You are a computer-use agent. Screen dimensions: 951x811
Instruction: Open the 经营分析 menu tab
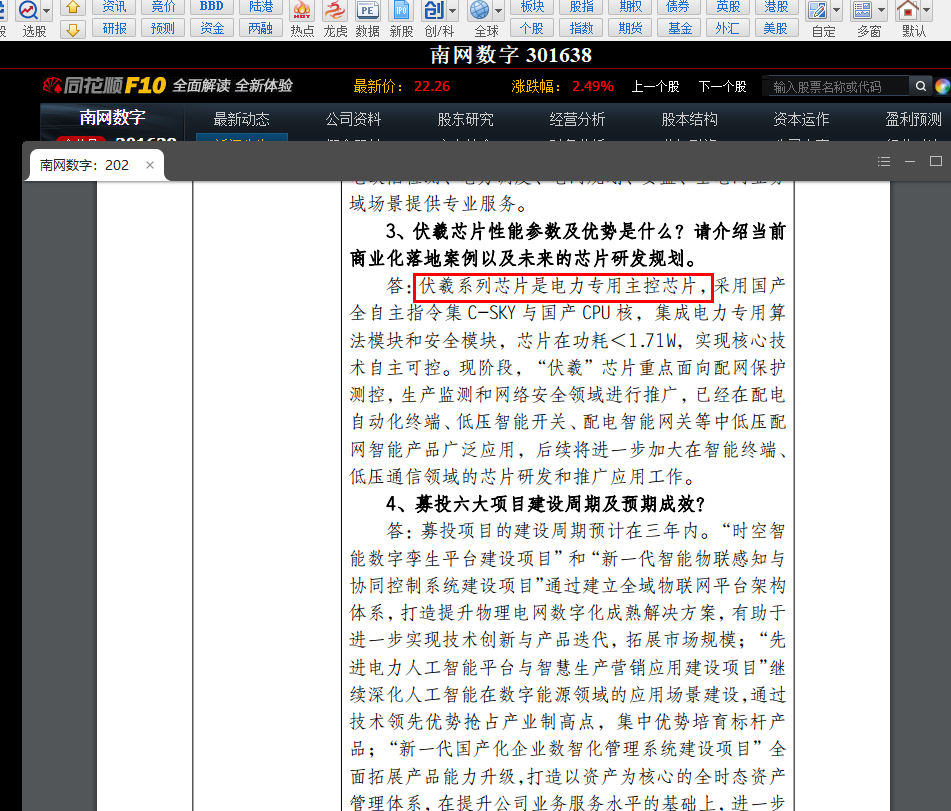point(577,119)
